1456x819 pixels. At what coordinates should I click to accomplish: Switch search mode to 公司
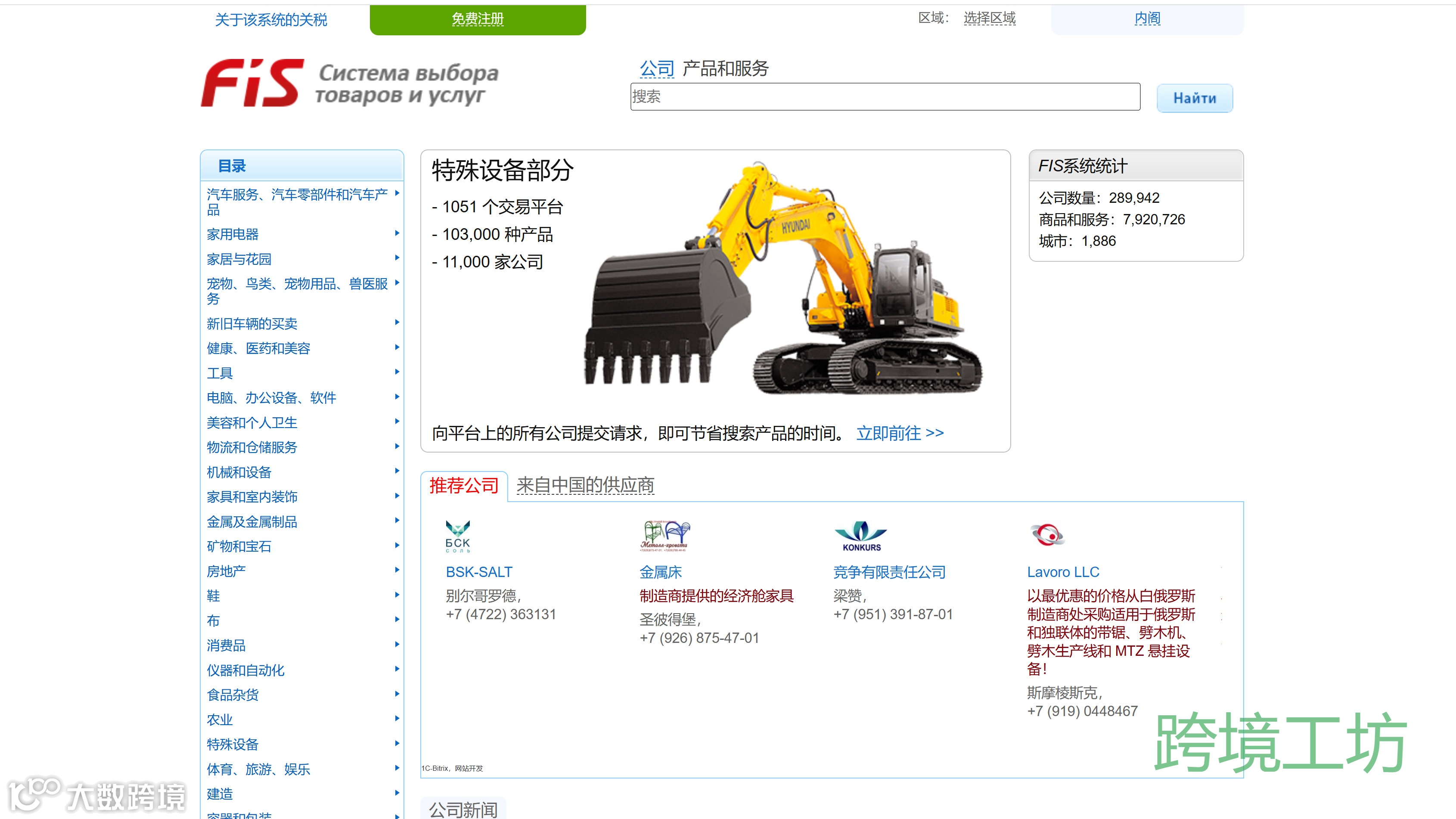click(656, 68)
